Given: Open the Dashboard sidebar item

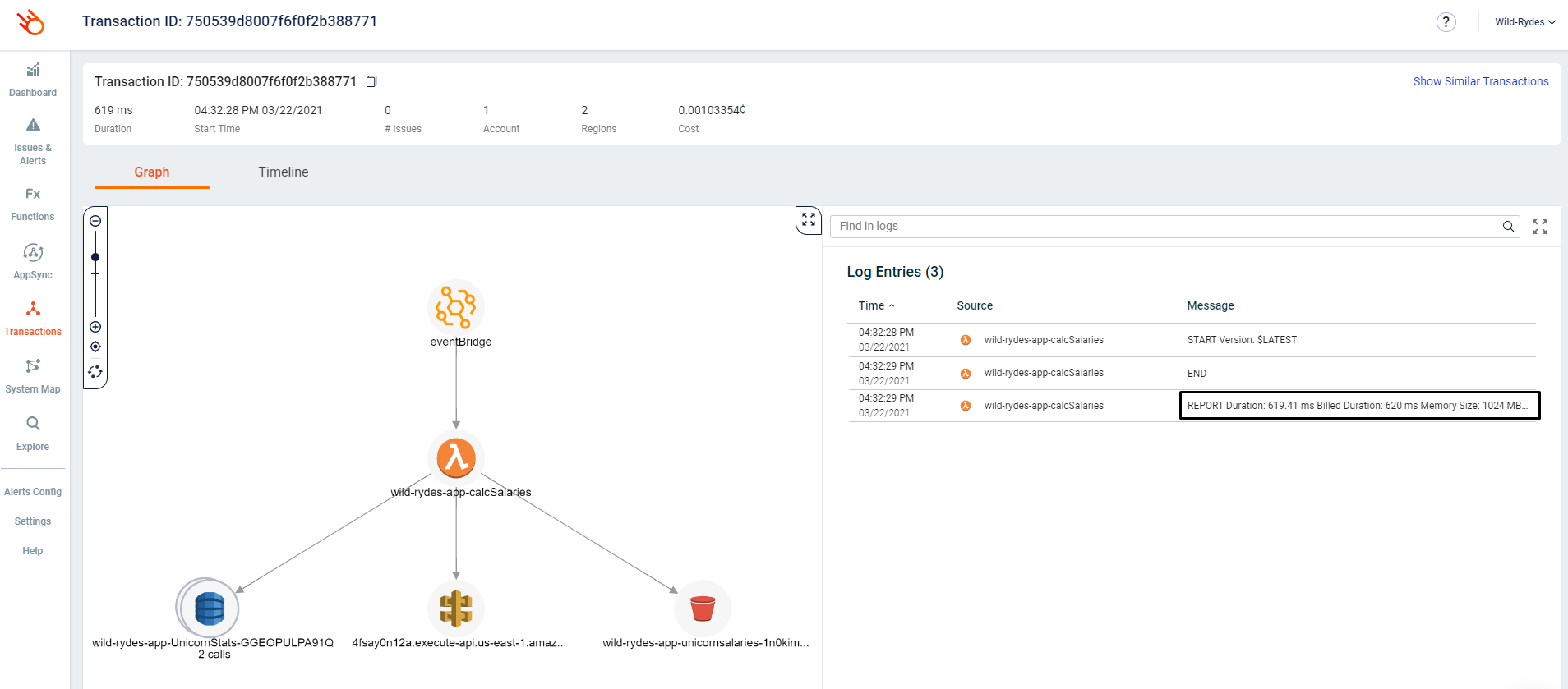Looking at the screenshot, I should pos(33,80).
